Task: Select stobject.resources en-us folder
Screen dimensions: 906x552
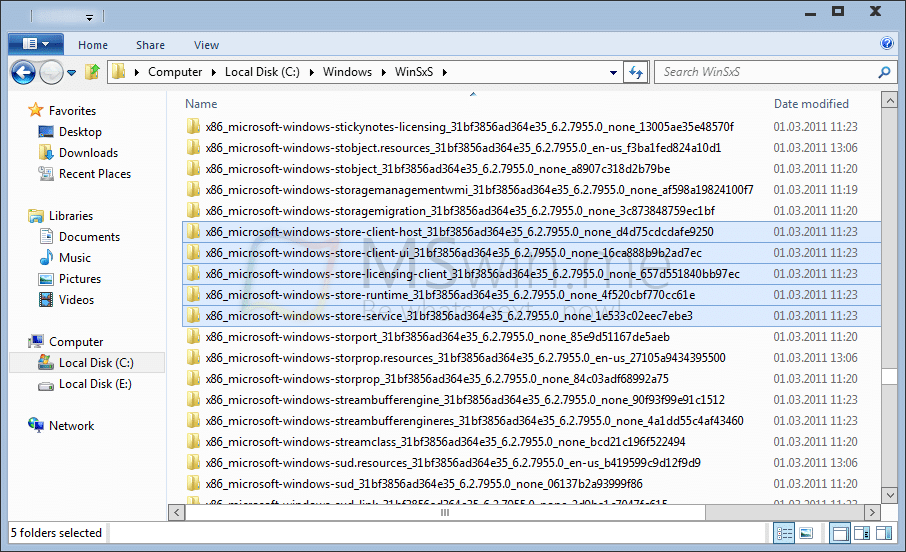Action: (463, 147)
